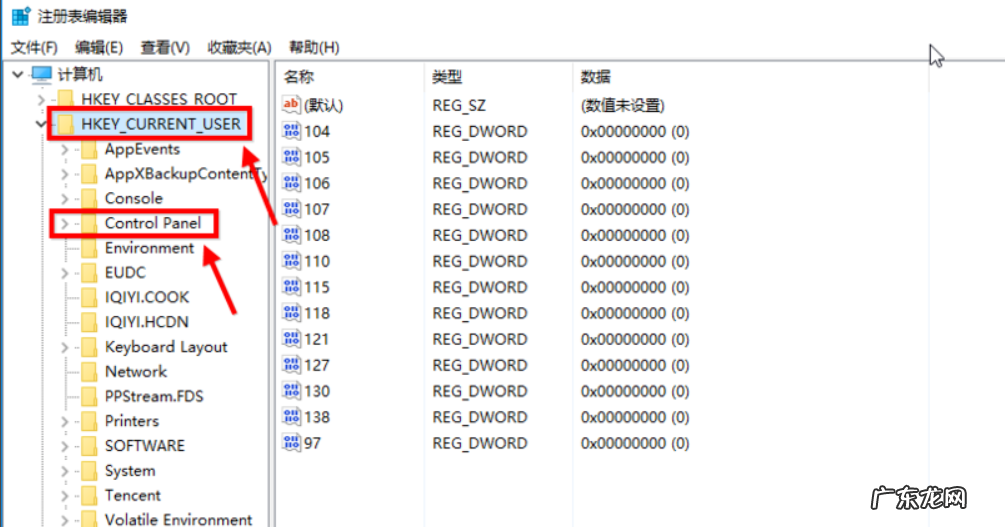Sort by the 数据 column header
Screen dimensions: 1005x527
click(x=595, y=77)
